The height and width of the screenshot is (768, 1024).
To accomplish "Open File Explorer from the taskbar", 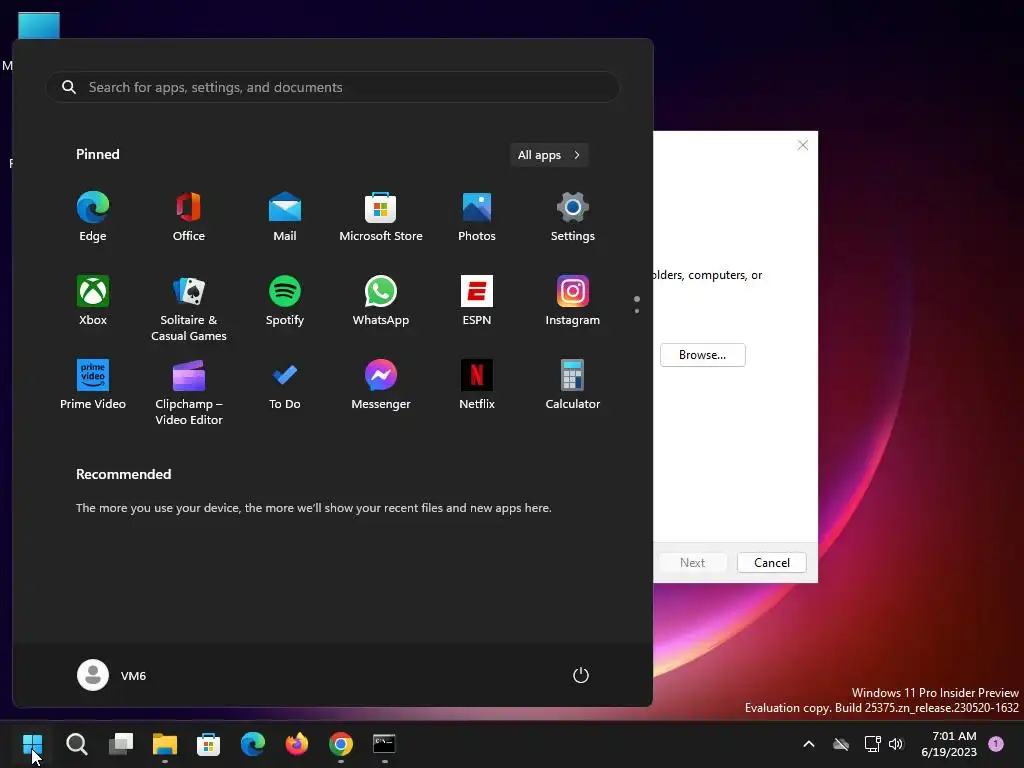I will point(165,743).
